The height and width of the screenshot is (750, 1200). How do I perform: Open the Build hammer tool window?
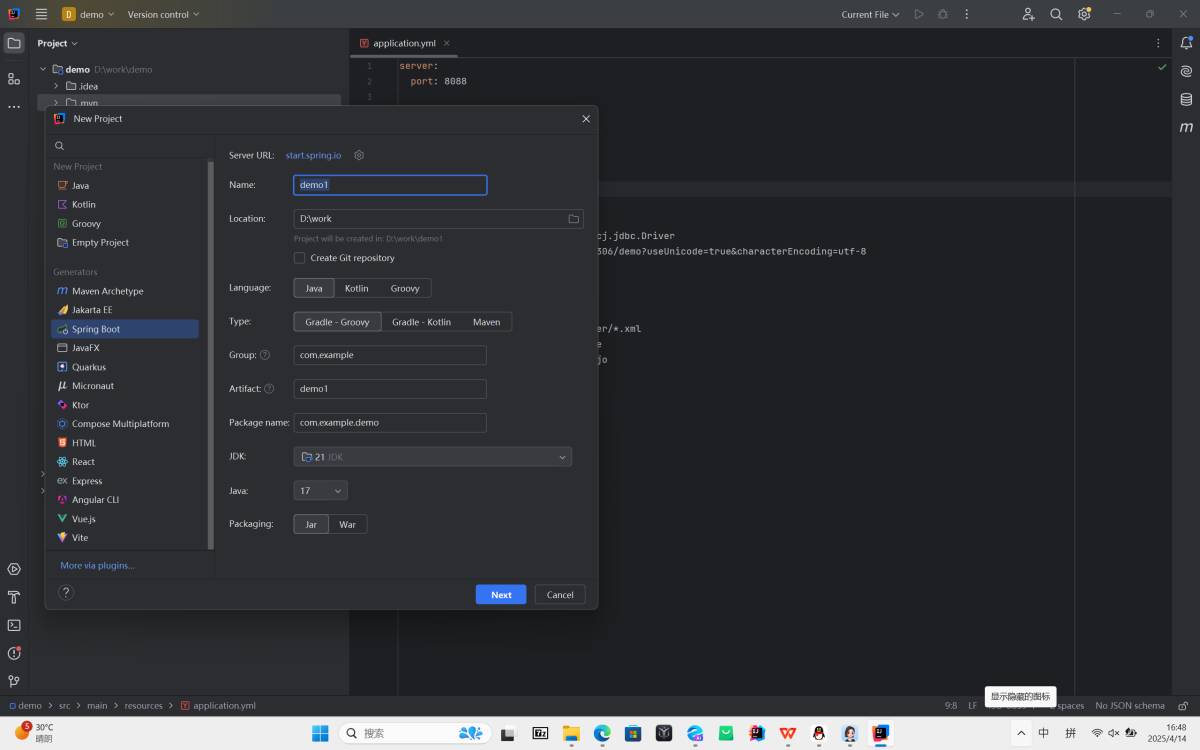click(x=14, y=597)
